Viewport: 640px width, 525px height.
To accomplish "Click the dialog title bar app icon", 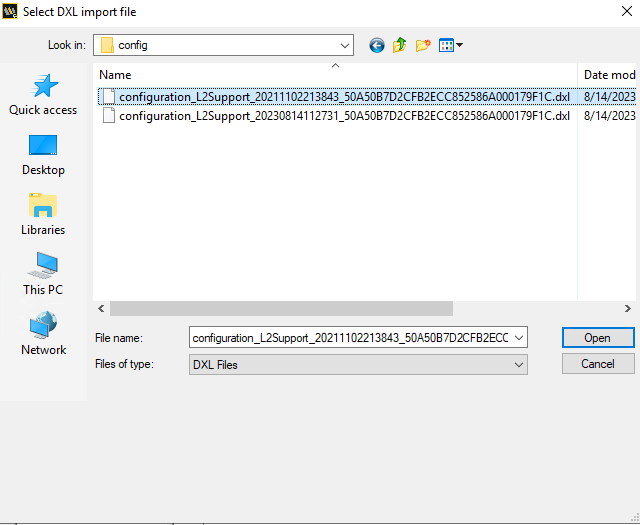I will 10,11.
